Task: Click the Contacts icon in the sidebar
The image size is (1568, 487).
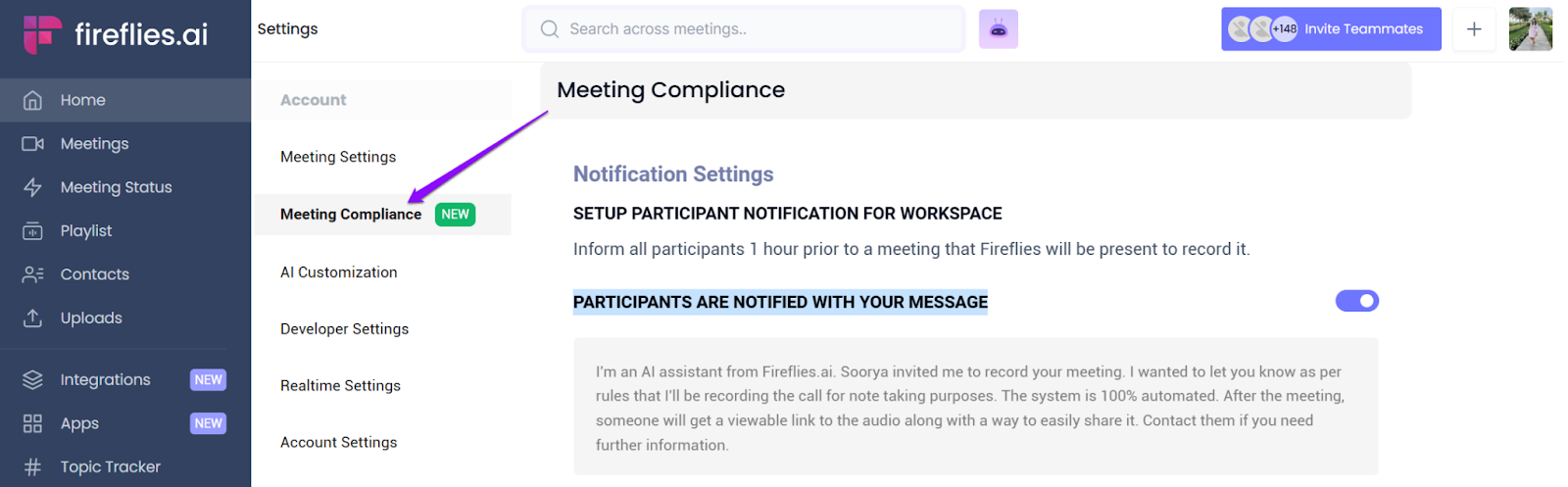Action: [x=32, y=274]
